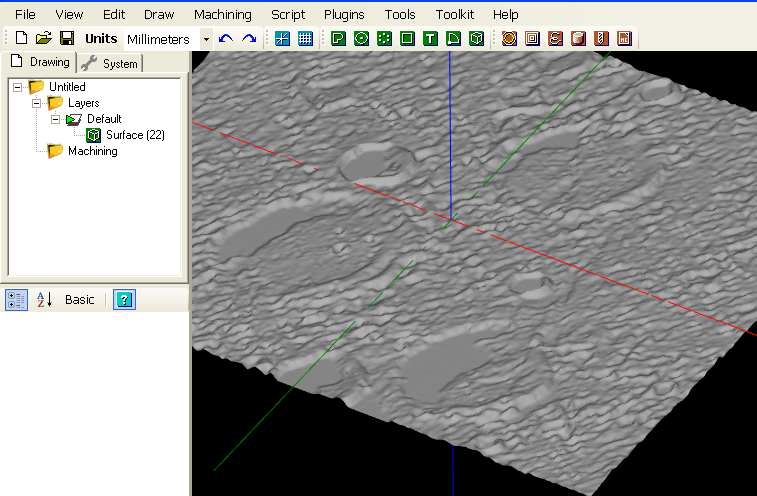Screen dimensions: 757x496
Task: Select Surface (22) in the tree
Action: pos(135,135)
